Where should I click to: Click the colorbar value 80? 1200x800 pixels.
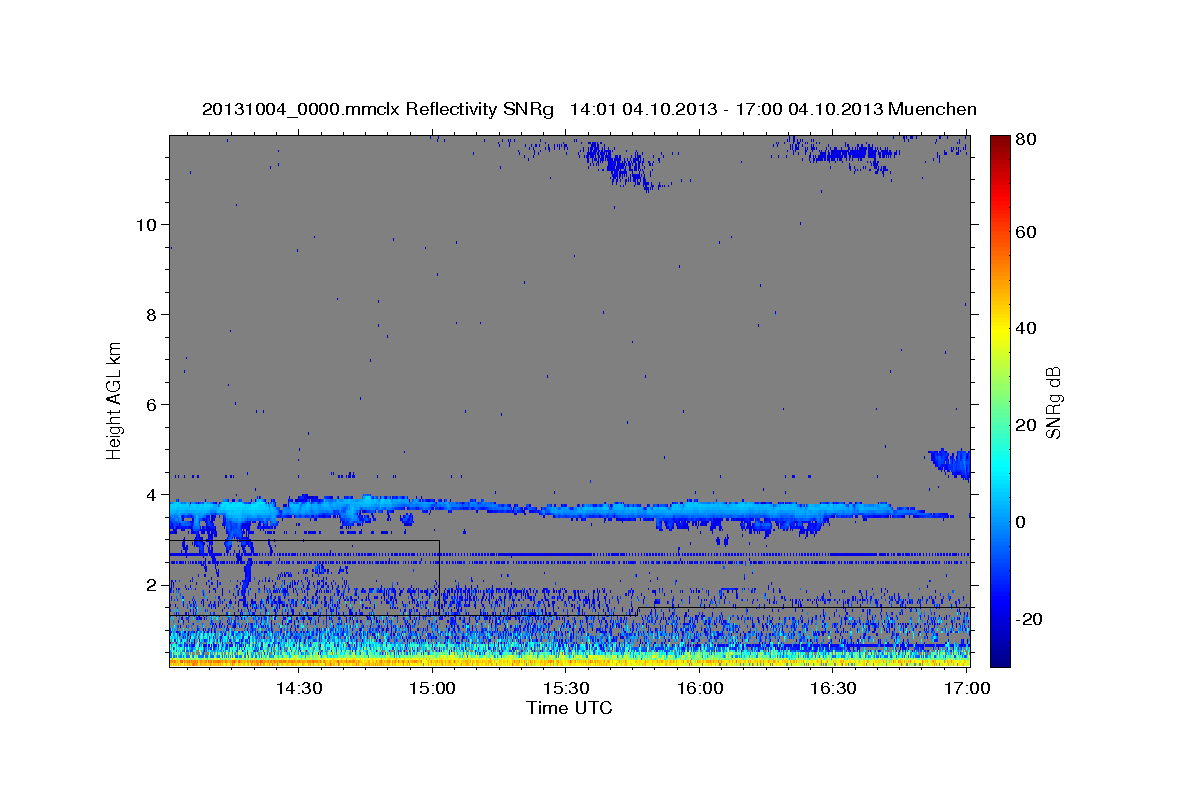point(1026,139)
